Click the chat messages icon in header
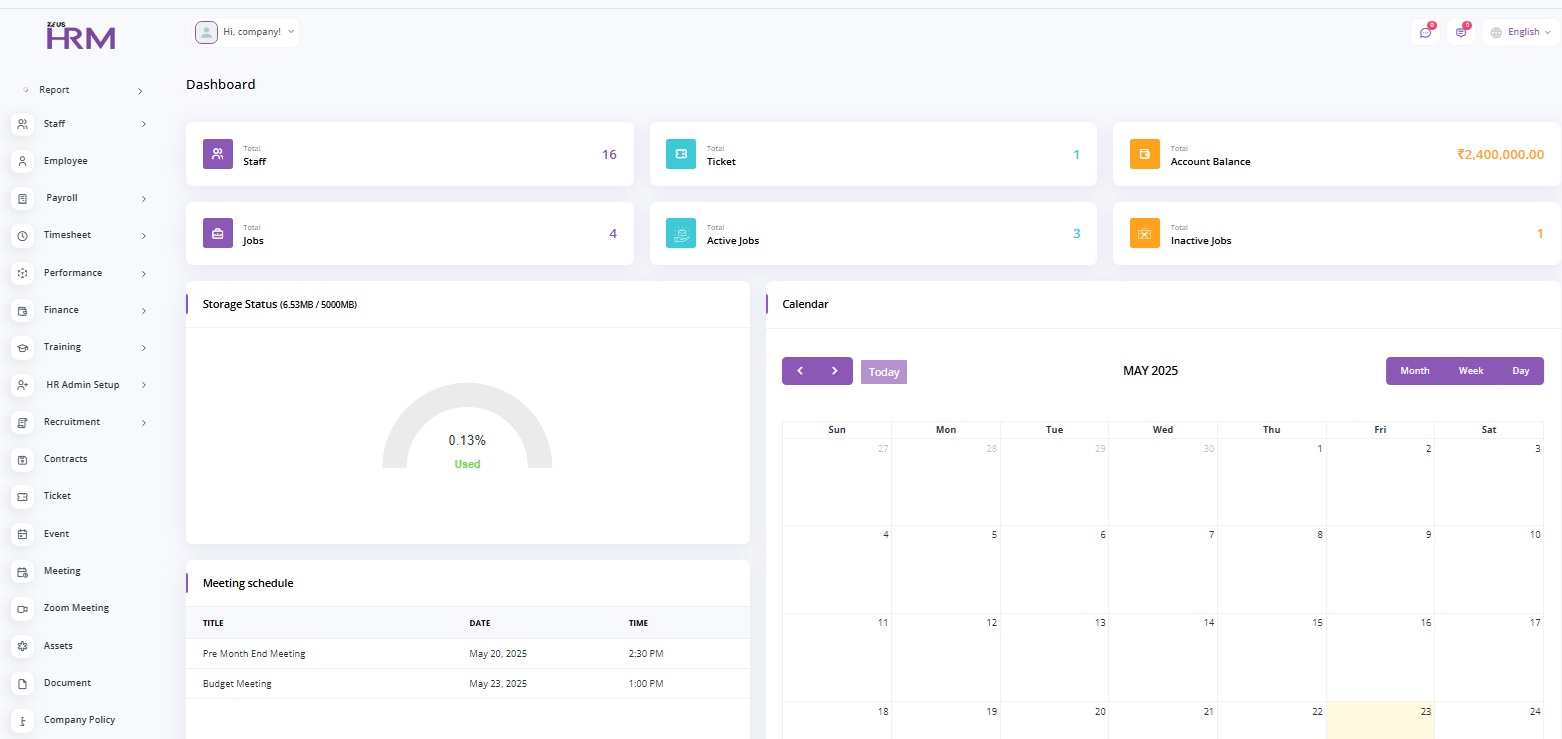The height and width of the screenshot is (739, 1562). [x=1425, y=33]
